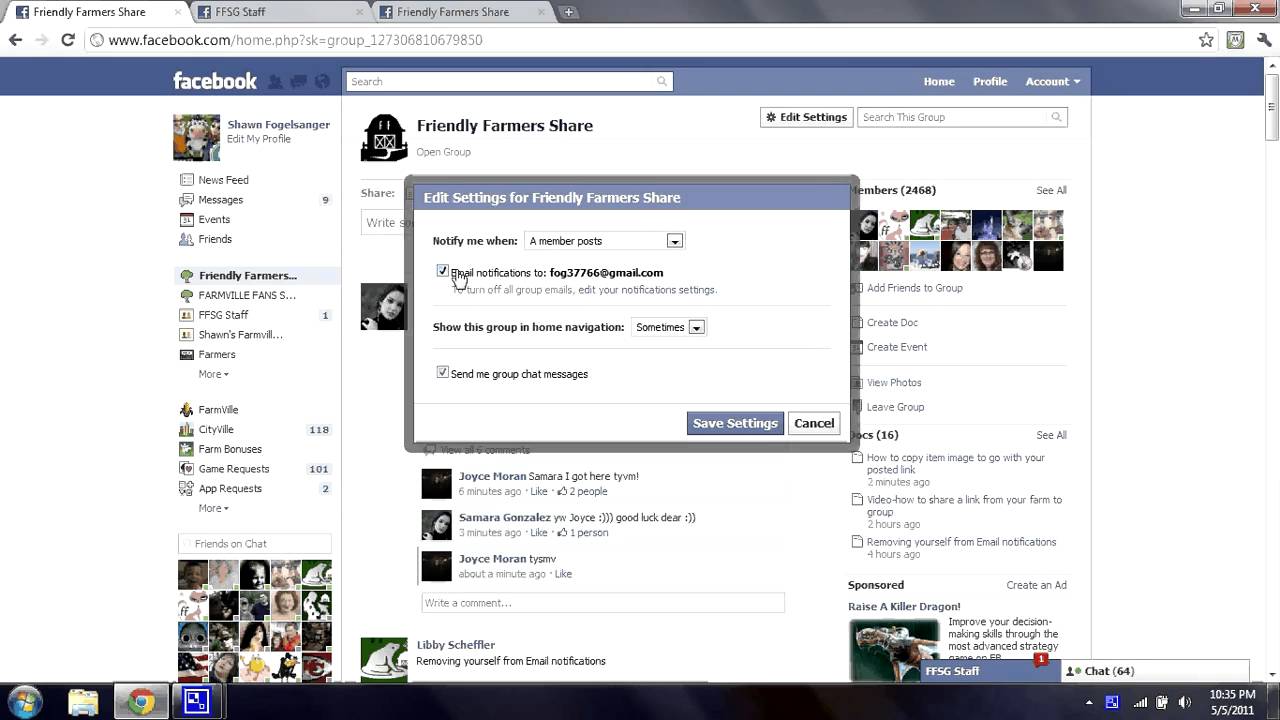This screenshot has height=720, width=1280.
Task: Open new browser tab
Action: [x=569, y=12]
